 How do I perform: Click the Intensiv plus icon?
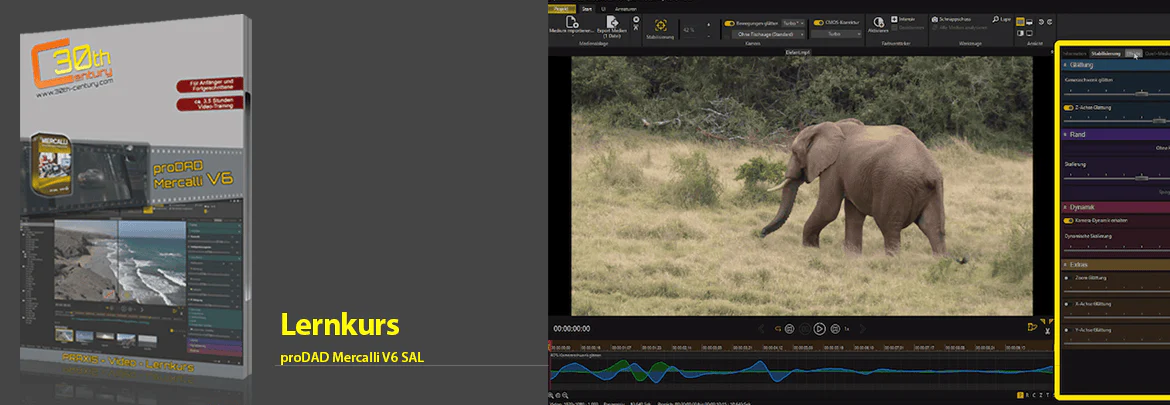(x=894, y=19)
